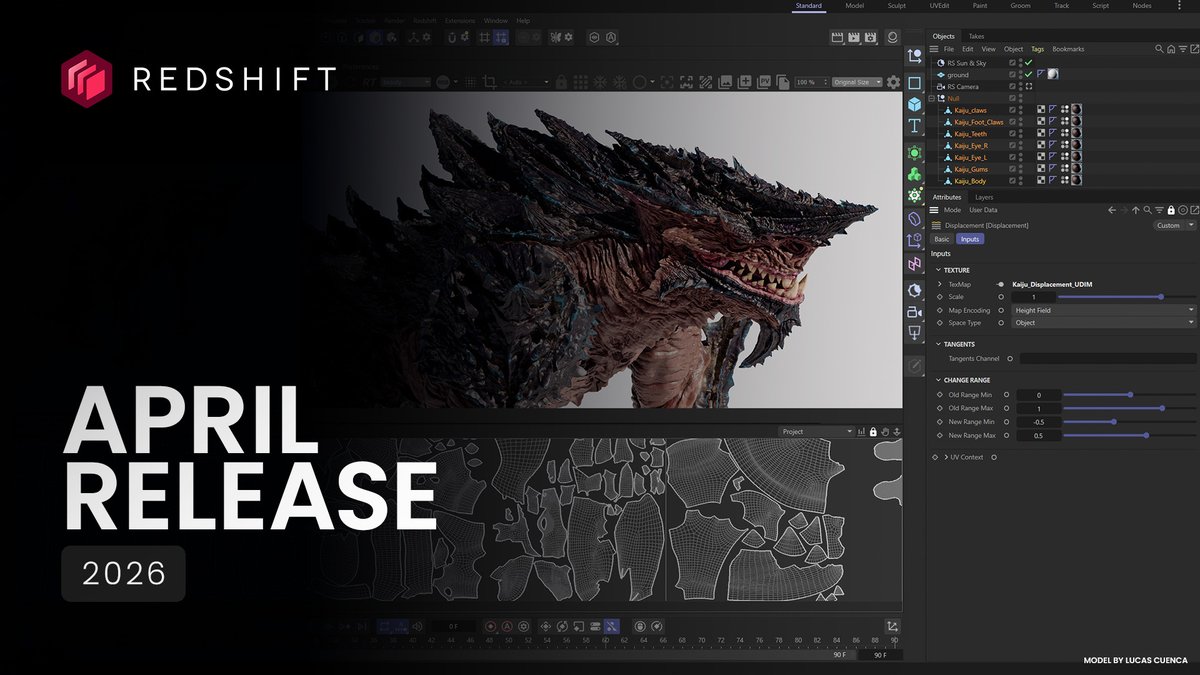
Task: Open render settings gear in Render View toolbar
Action: [893, 82]
